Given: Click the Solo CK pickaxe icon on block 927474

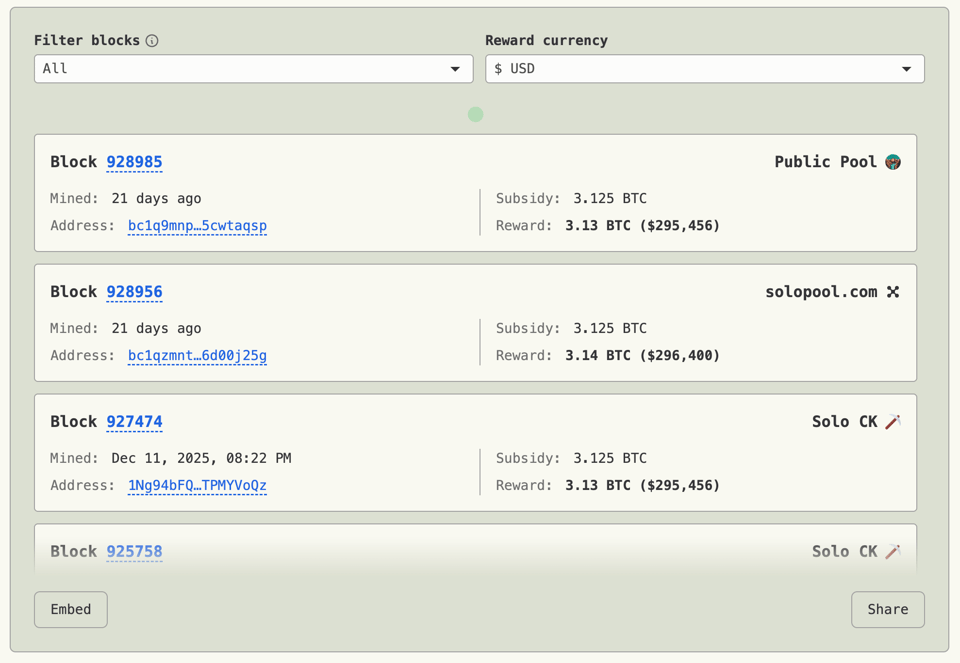Looking at the screenshot, I should [893, 421].
